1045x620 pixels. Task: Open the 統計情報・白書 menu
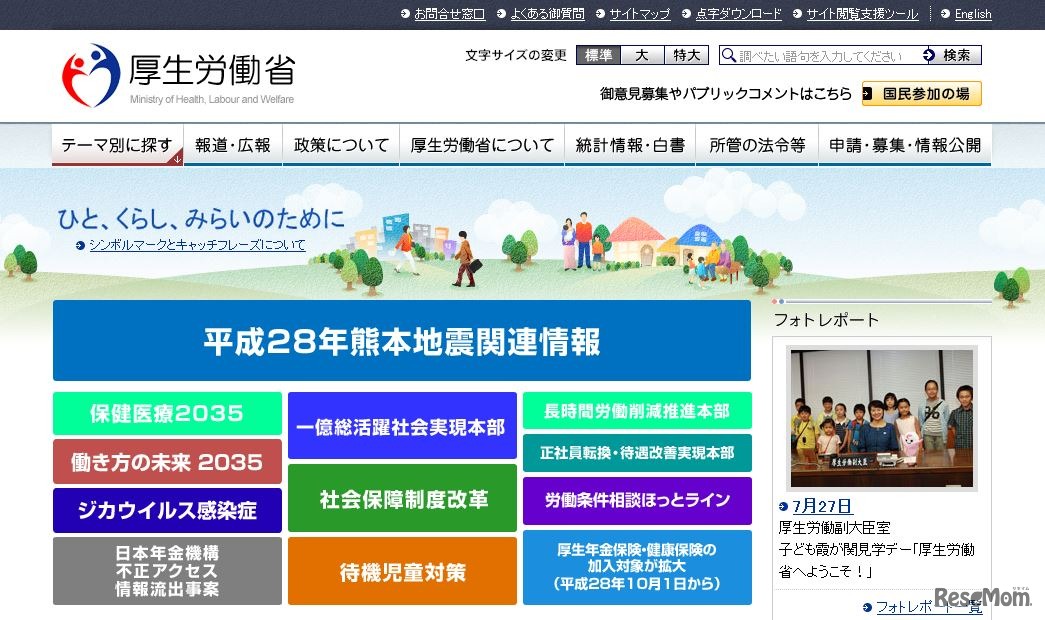[x=631, y=143]
